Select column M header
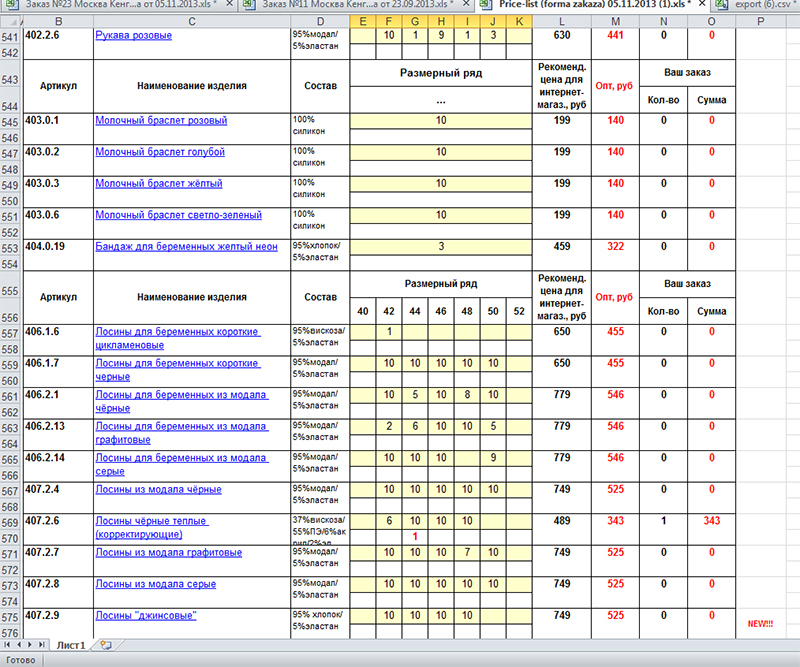This screenshot has height=667, width=800. pos(615,21)
